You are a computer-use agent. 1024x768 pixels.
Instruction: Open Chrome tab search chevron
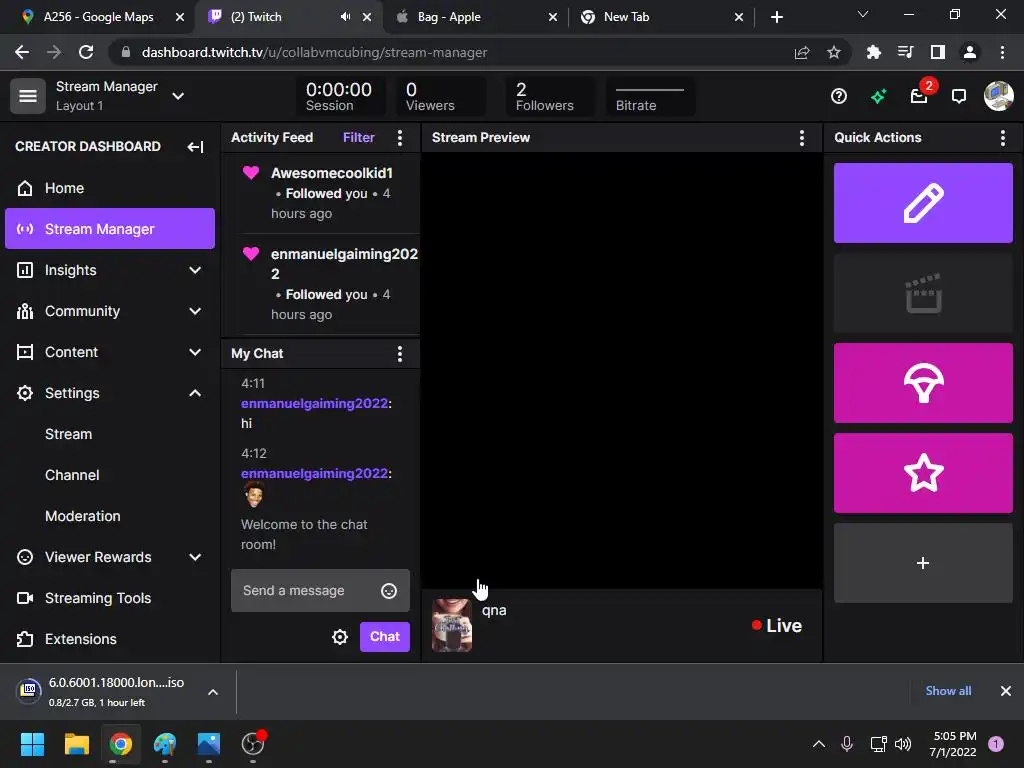coord(863,14)
